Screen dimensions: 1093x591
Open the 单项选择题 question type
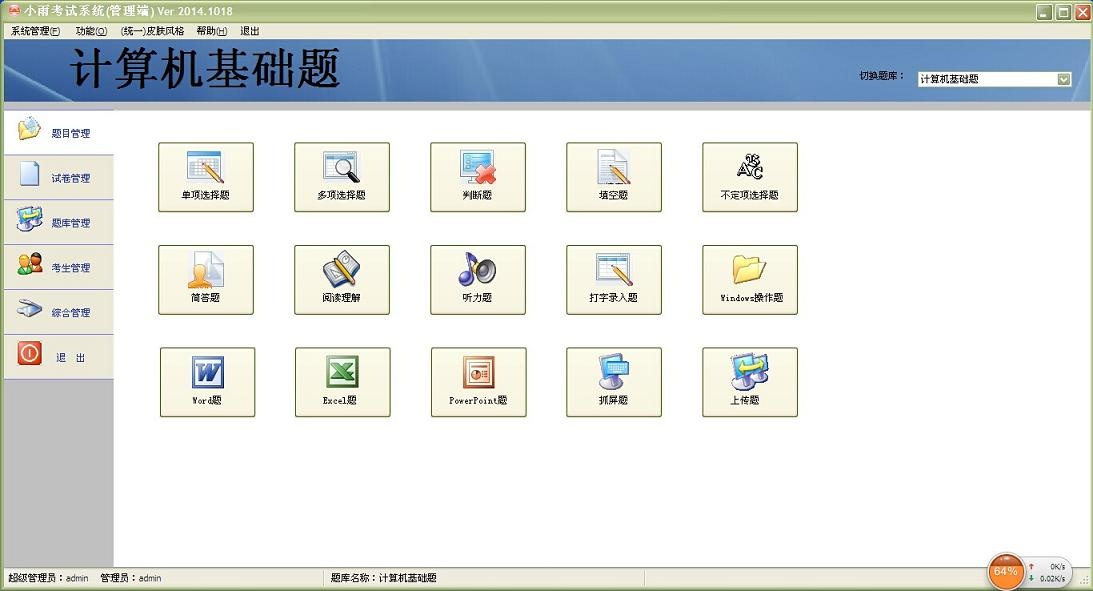[206, 177]
